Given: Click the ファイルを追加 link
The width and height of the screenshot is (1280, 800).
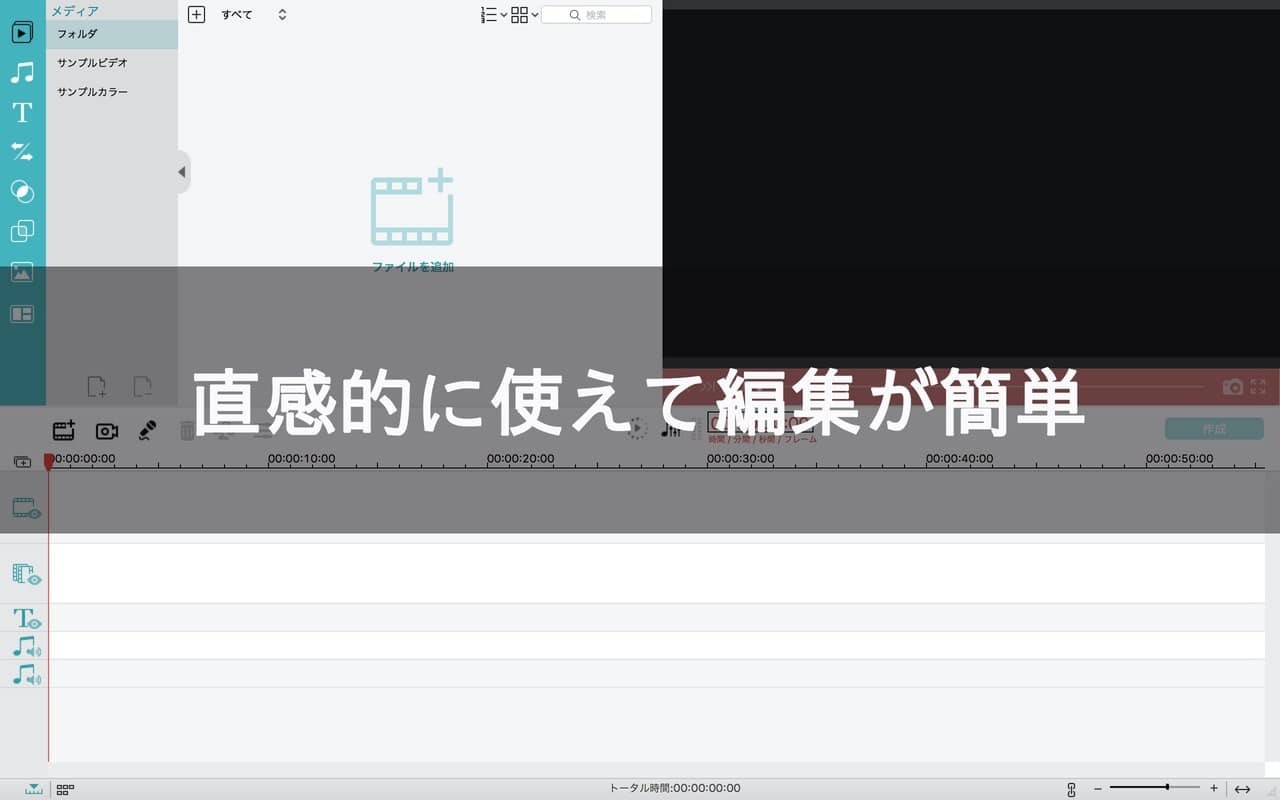Looking at the screenshot, I should tap(412, 267).
